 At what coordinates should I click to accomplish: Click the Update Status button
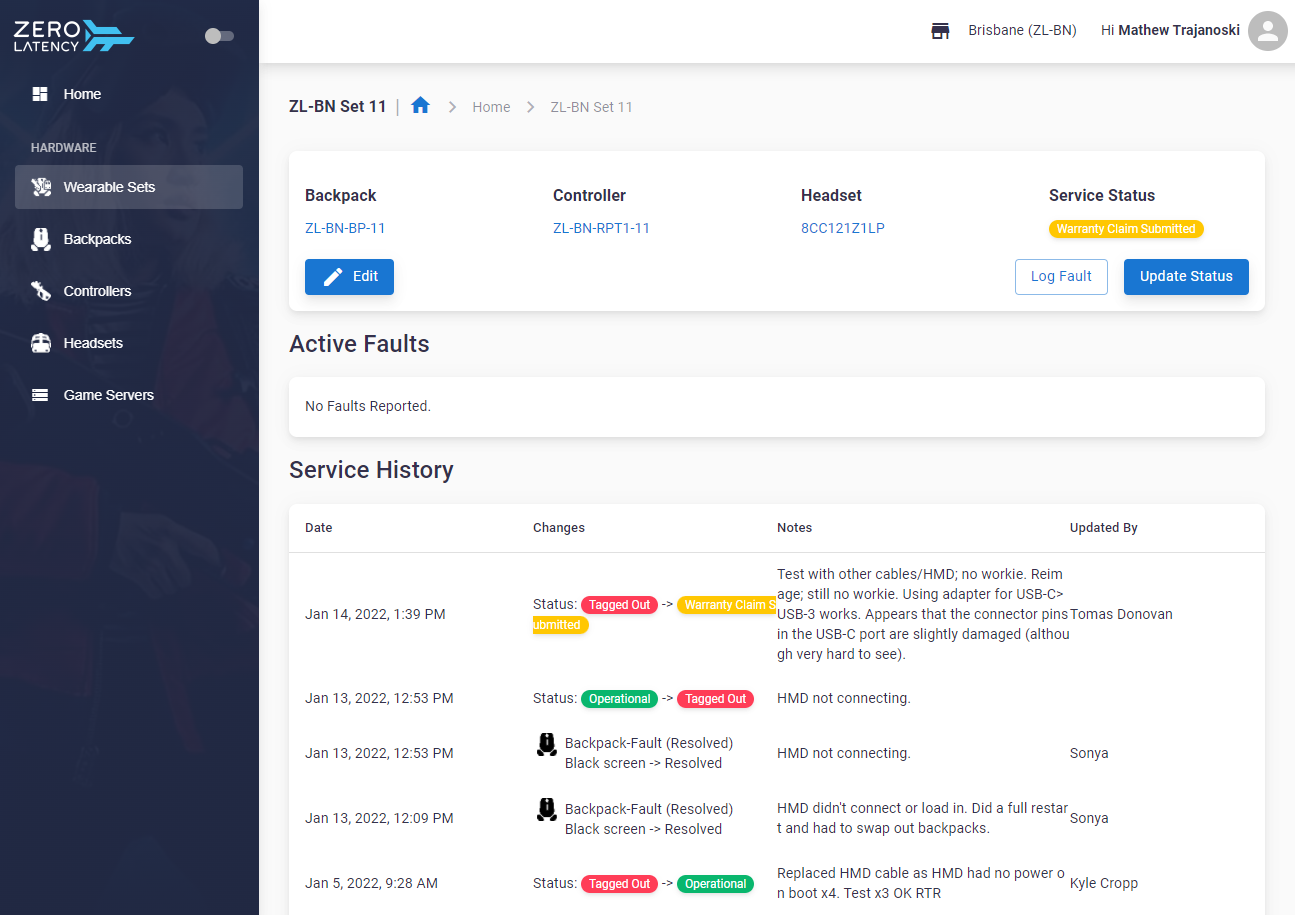tap(1186, 277)
